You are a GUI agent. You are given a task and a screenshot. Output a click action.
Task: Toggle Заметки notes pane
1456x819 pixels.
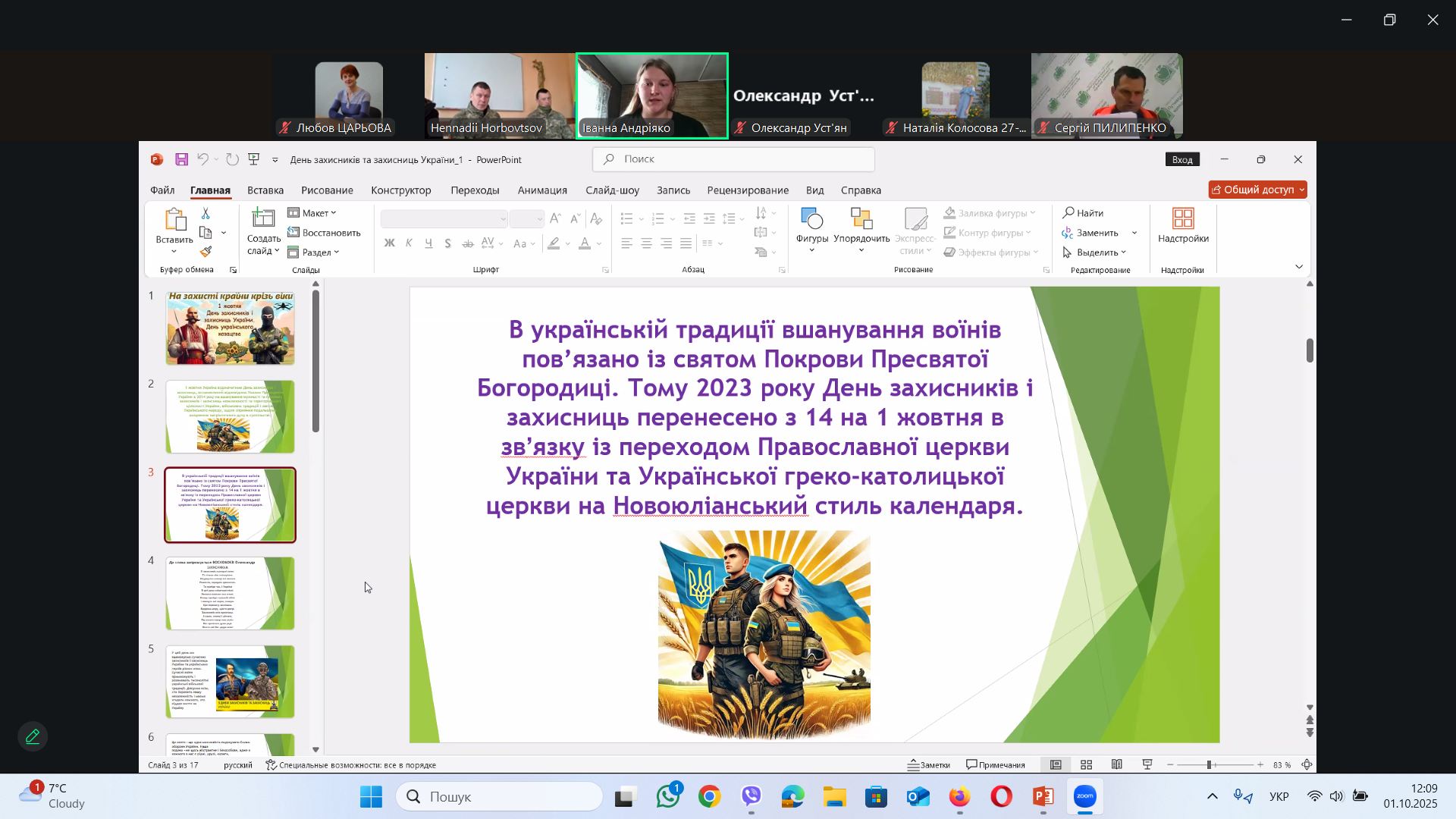click(930, 765)
